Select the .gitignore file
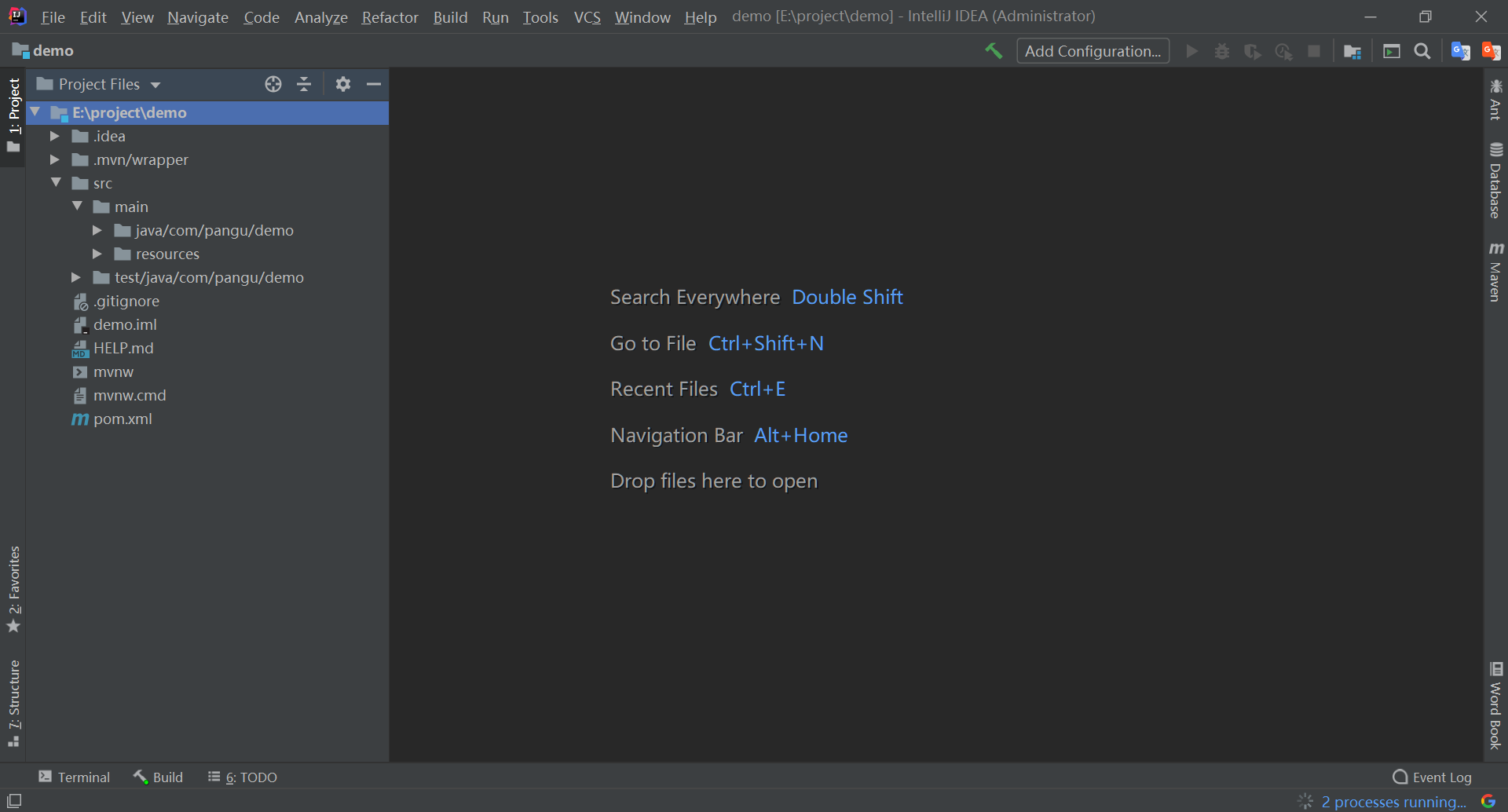The width and height of the screenshot is (1508, 812). (126, 301)
